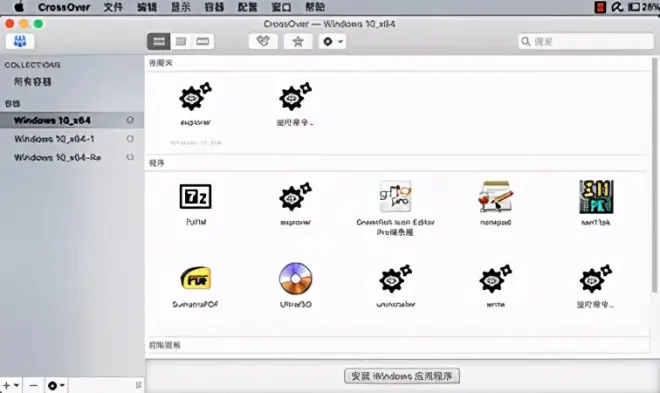Click the status circle beside Windows 10_x64
660x393 pixels.
[130, 120]
